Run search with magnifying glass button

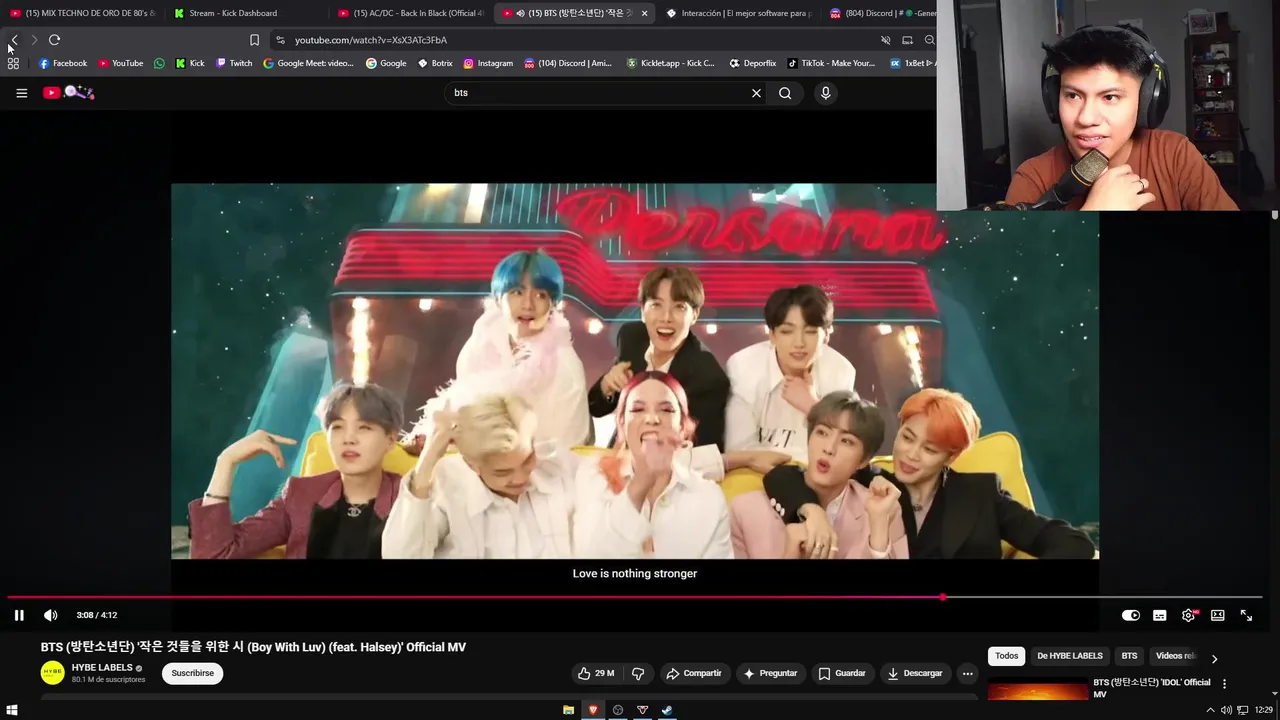(785, 93)
